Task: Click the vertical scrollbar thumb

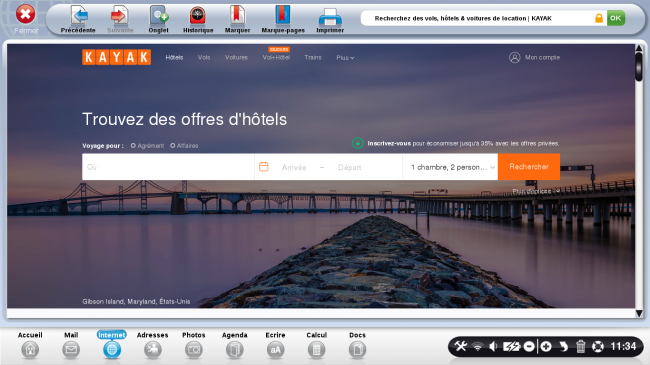Action: click(x=639, y=67)
